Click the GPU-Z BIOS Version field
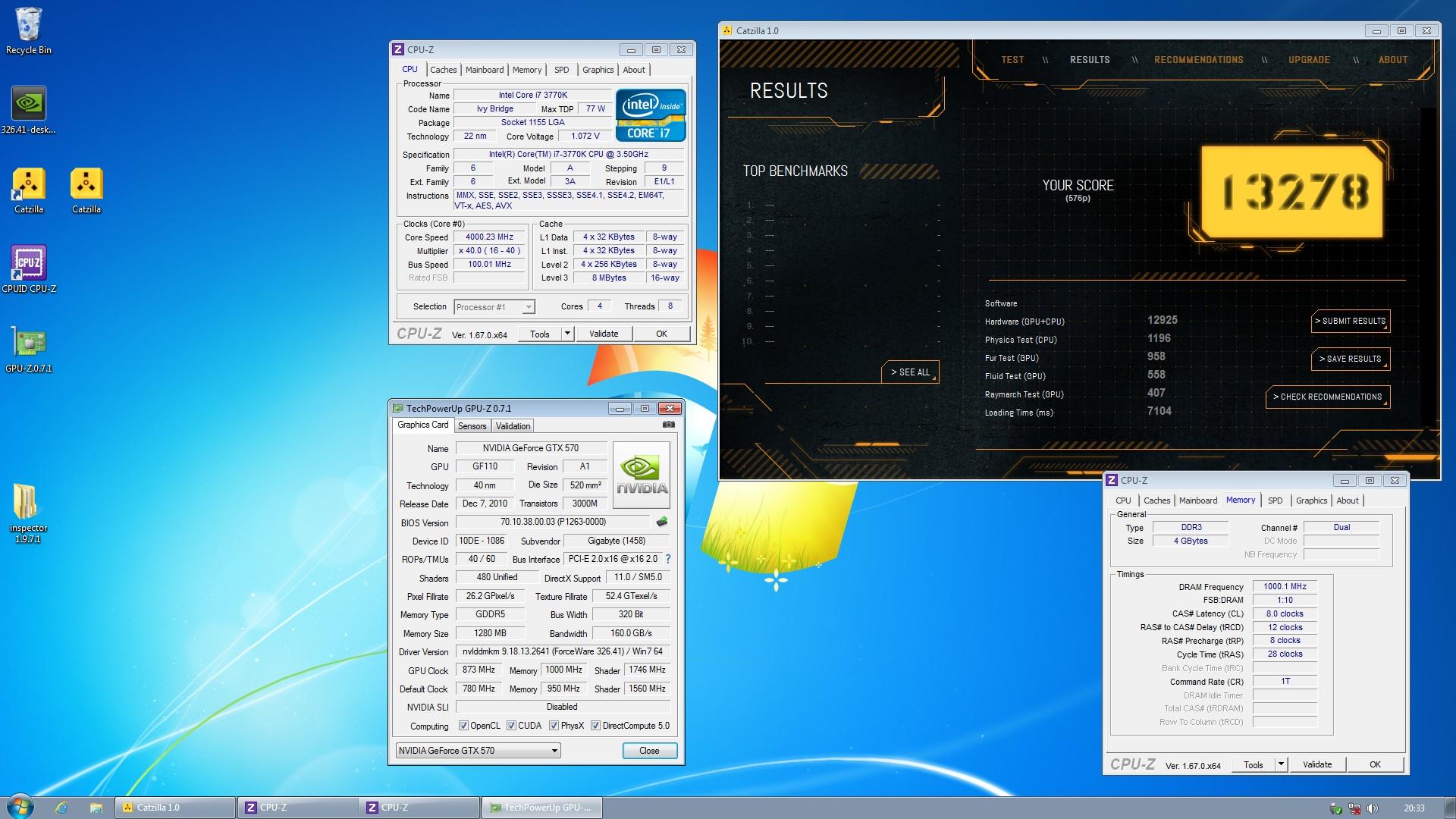 [x=553, y=522]
